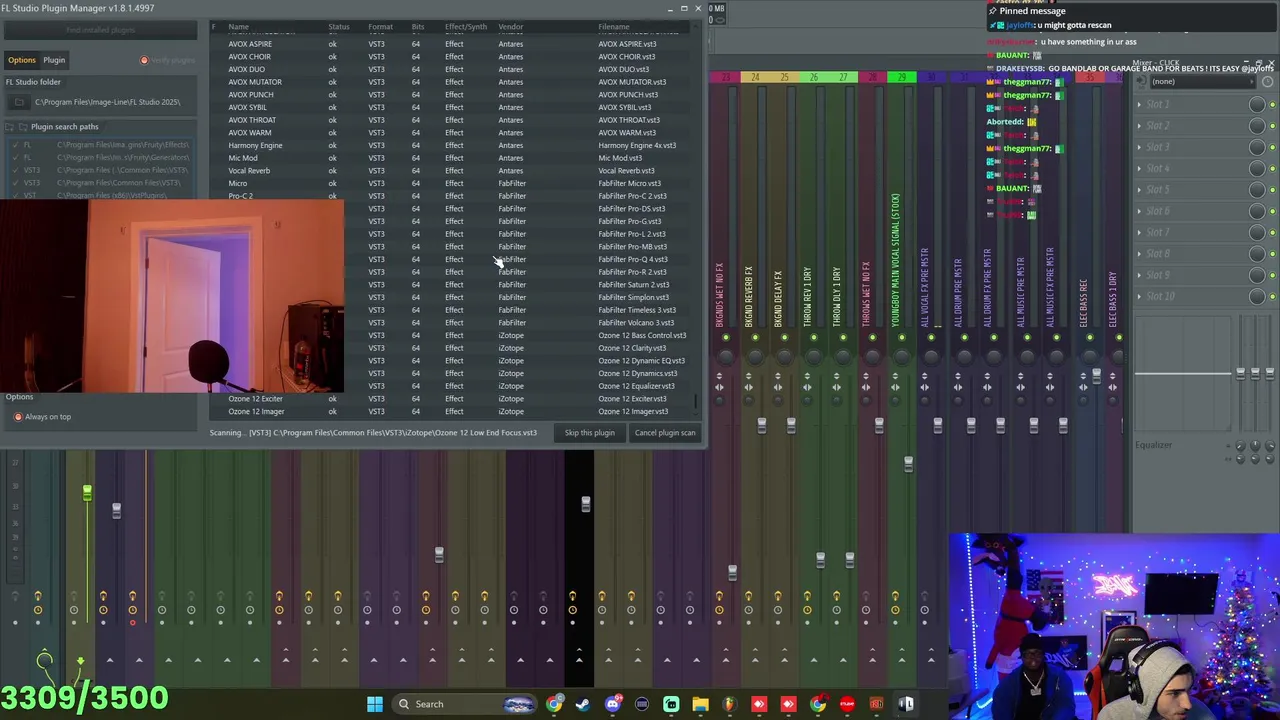Sort plugin list by Name column
1280x720 pixels.
(x=238, y=27)
